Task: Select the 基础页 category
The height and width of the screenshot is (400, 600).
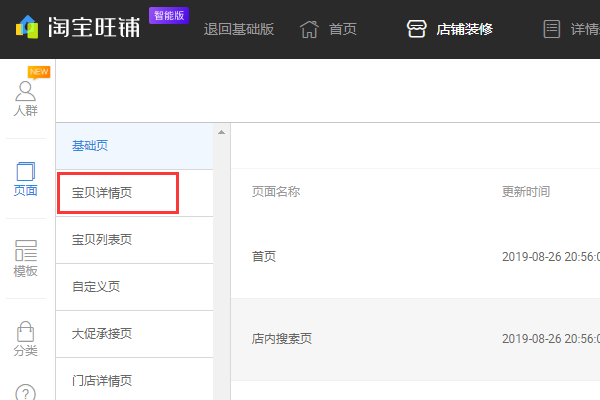Action: 90,146
